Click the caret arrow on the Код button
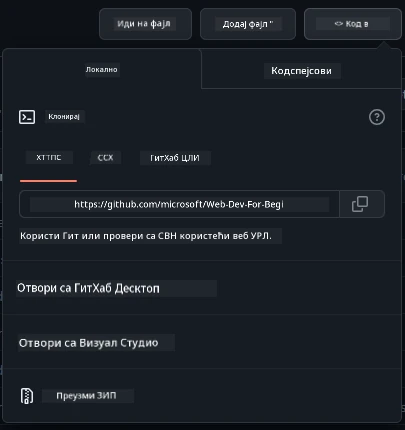The height and width of the screenshot is (430, 405). (x=366, y=24)
